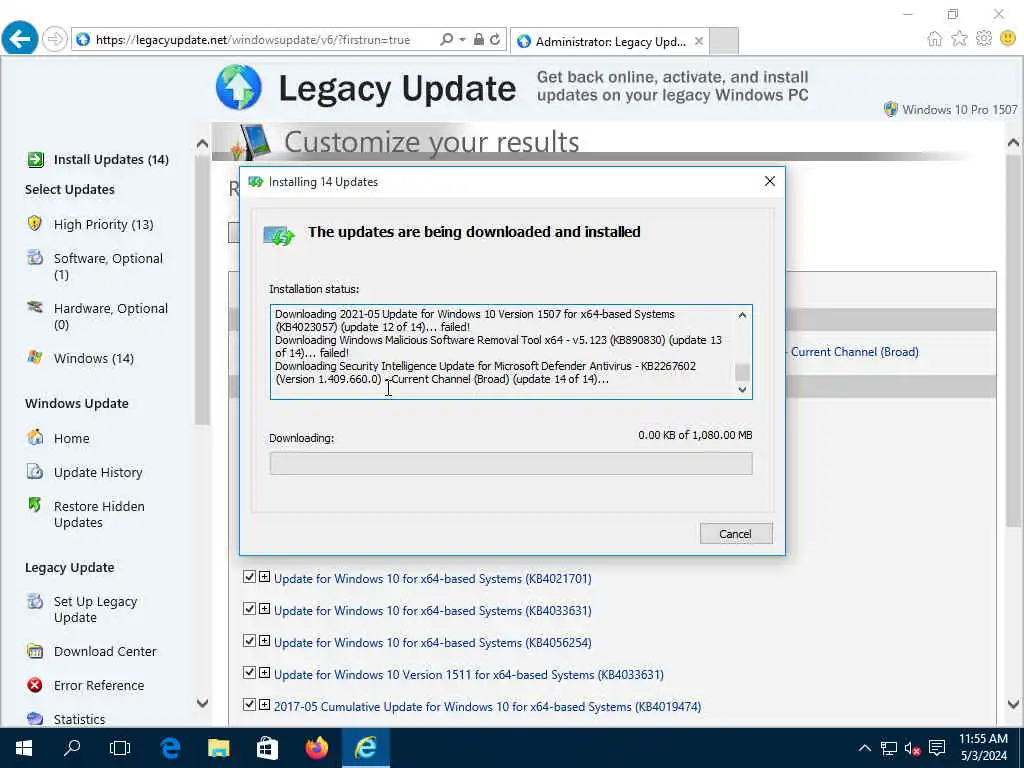Expand details for Version 1511 KB4033631
This screenshot has width=1024, height=768.
[264, 673]
